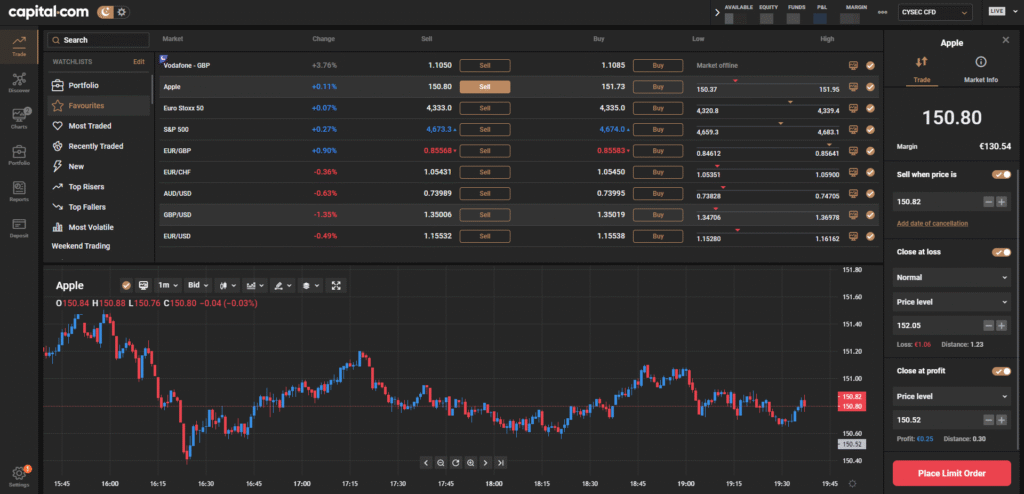
Task: Click the Place Limit Order button
Action: pos(954,473)
